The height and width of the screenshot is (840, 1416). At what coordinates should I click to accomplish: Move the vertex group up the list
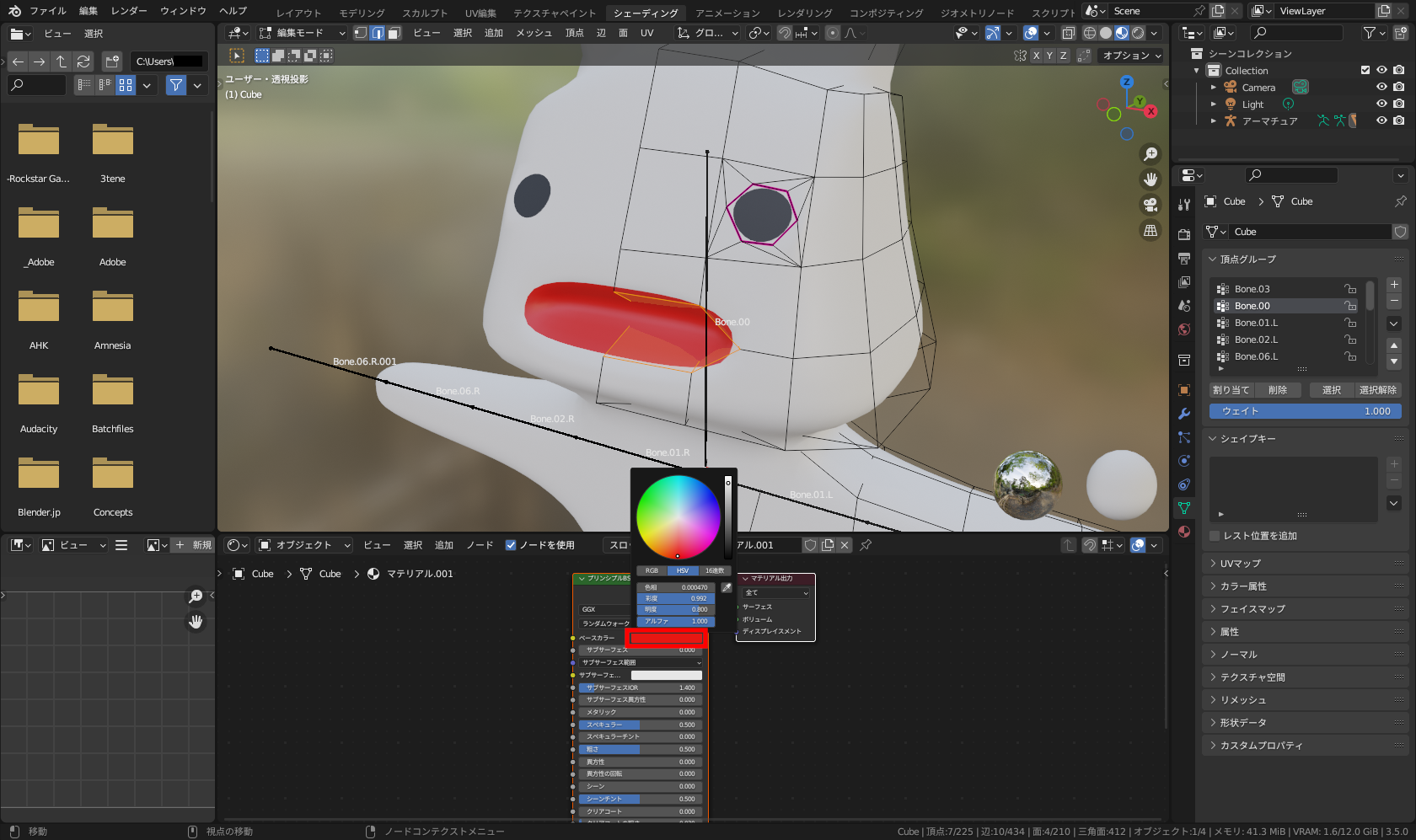click(1394, 345)
